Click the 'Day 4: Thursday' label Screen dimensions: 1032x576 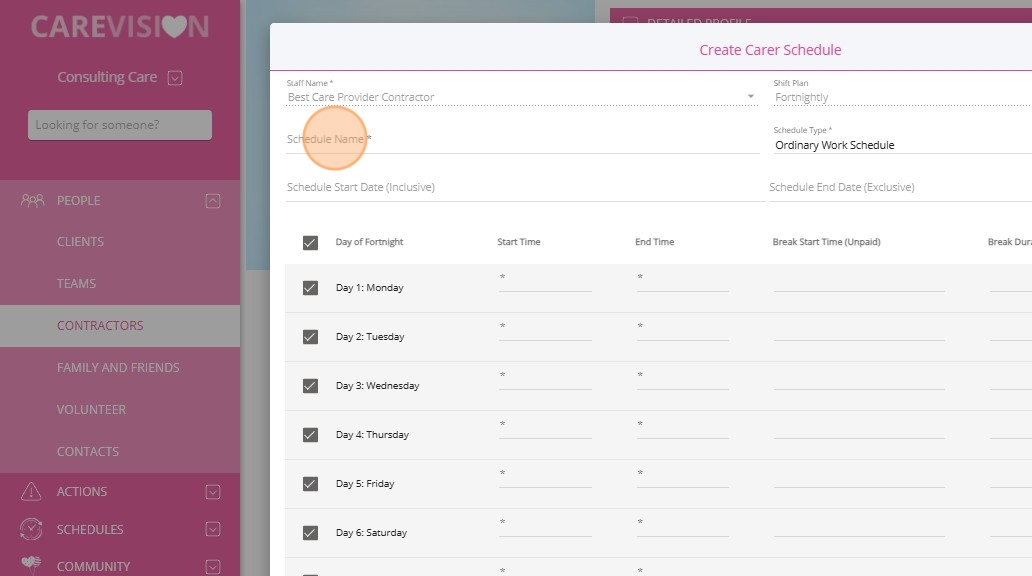tap(372, 434)
